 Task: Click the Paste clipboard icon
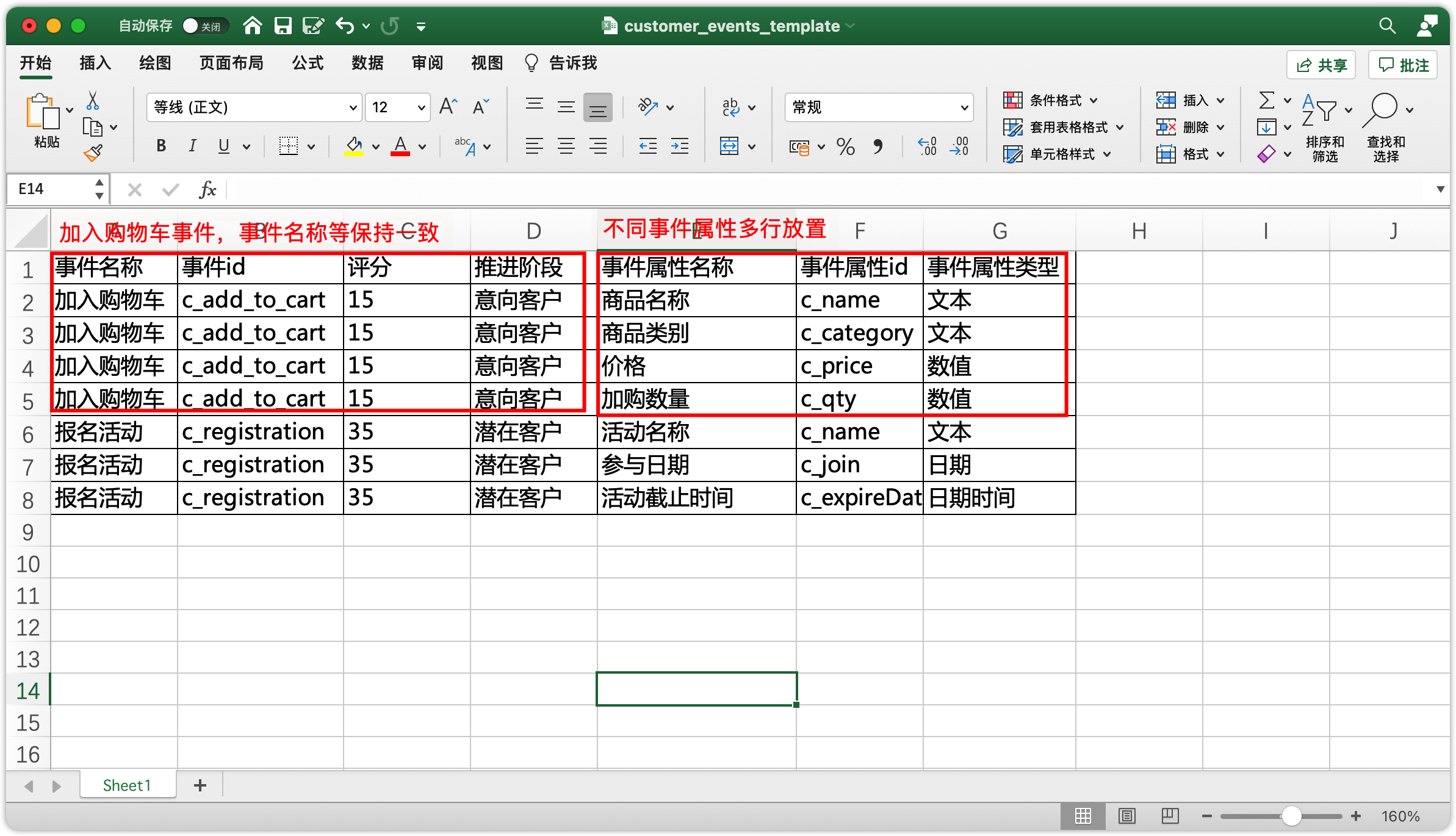coord(43,112)
